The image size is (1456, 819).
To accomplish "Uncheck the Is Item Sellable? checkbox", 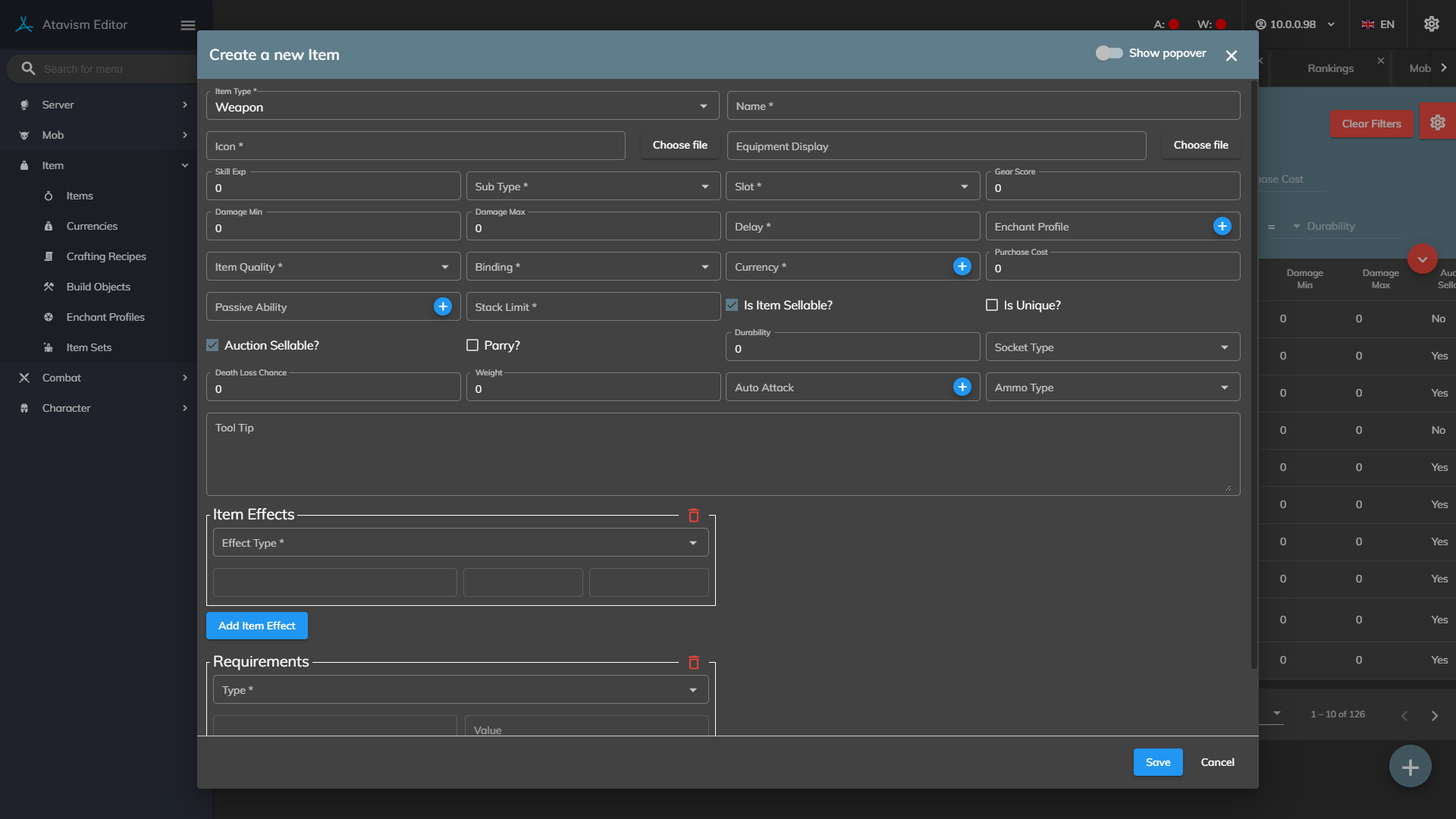I will tap(732, 305).
